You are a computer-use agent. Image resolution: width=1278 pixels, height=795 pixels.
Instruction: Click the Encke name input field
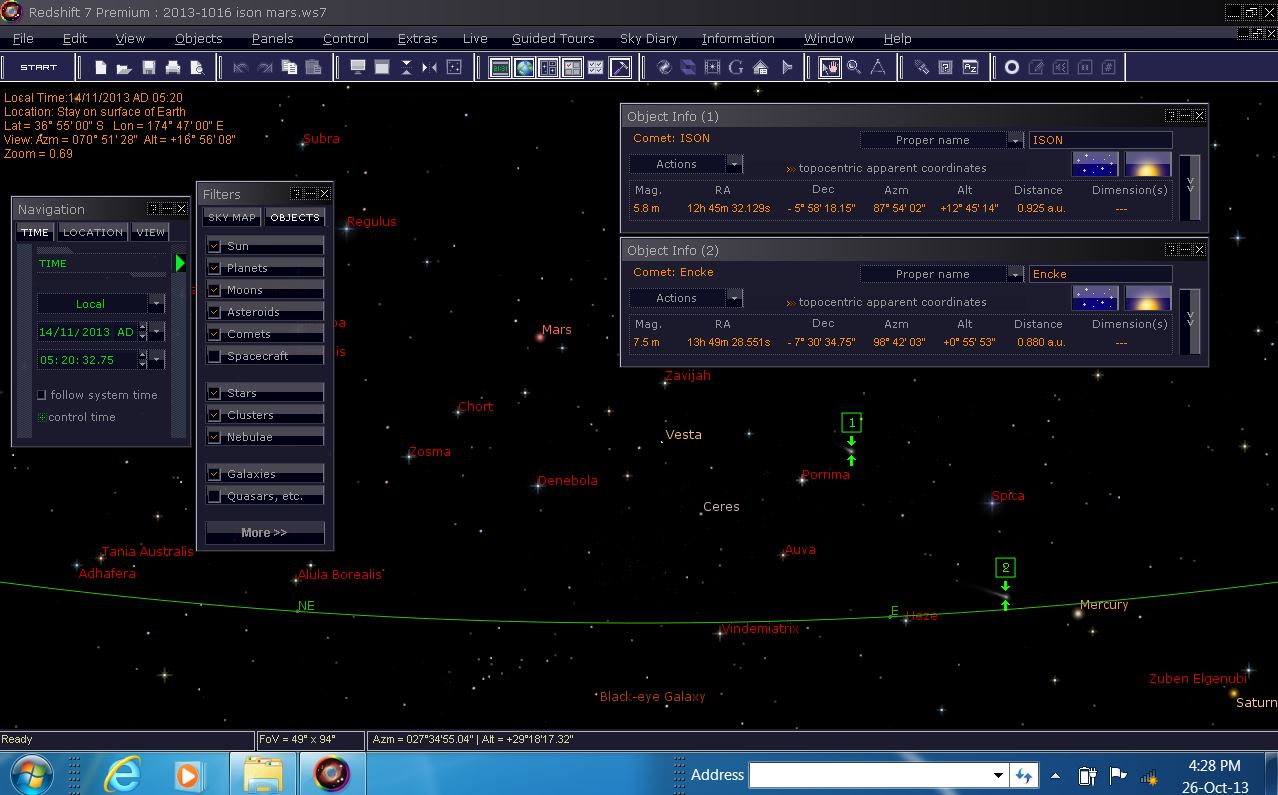pos(1100,274)
